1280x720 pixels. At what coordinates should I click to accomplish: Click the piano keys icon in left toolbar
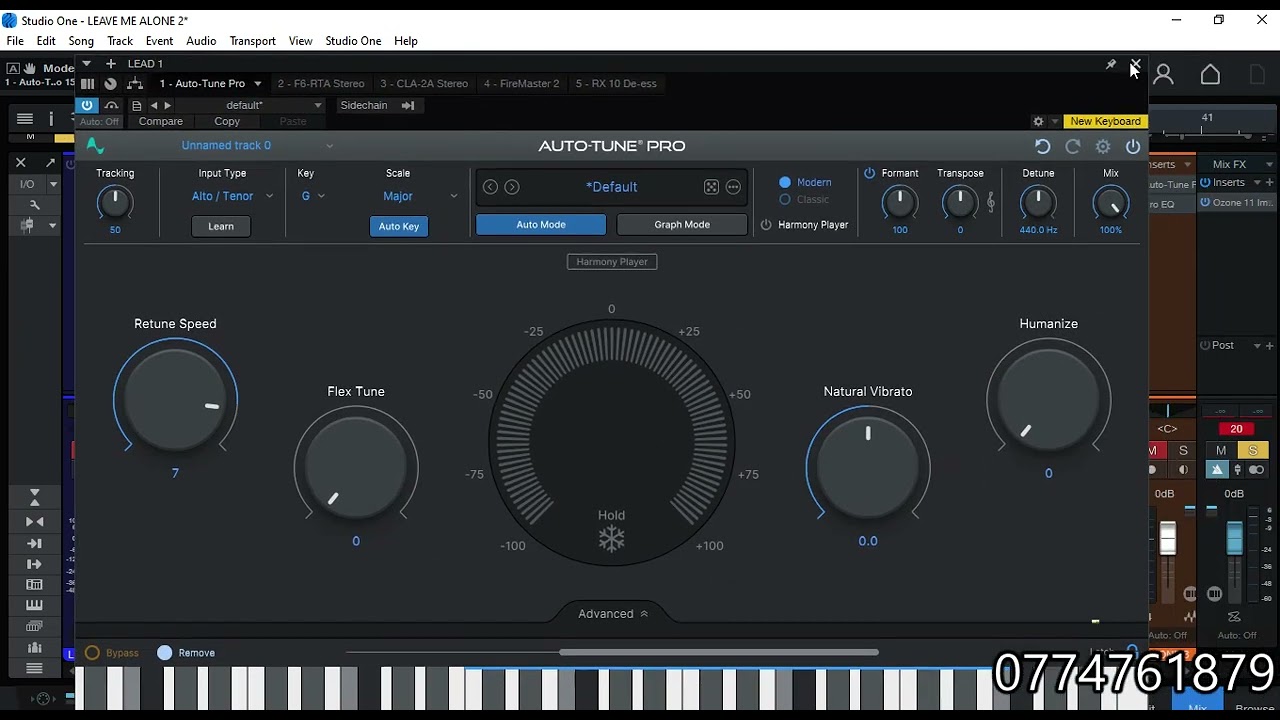(34, 605)
